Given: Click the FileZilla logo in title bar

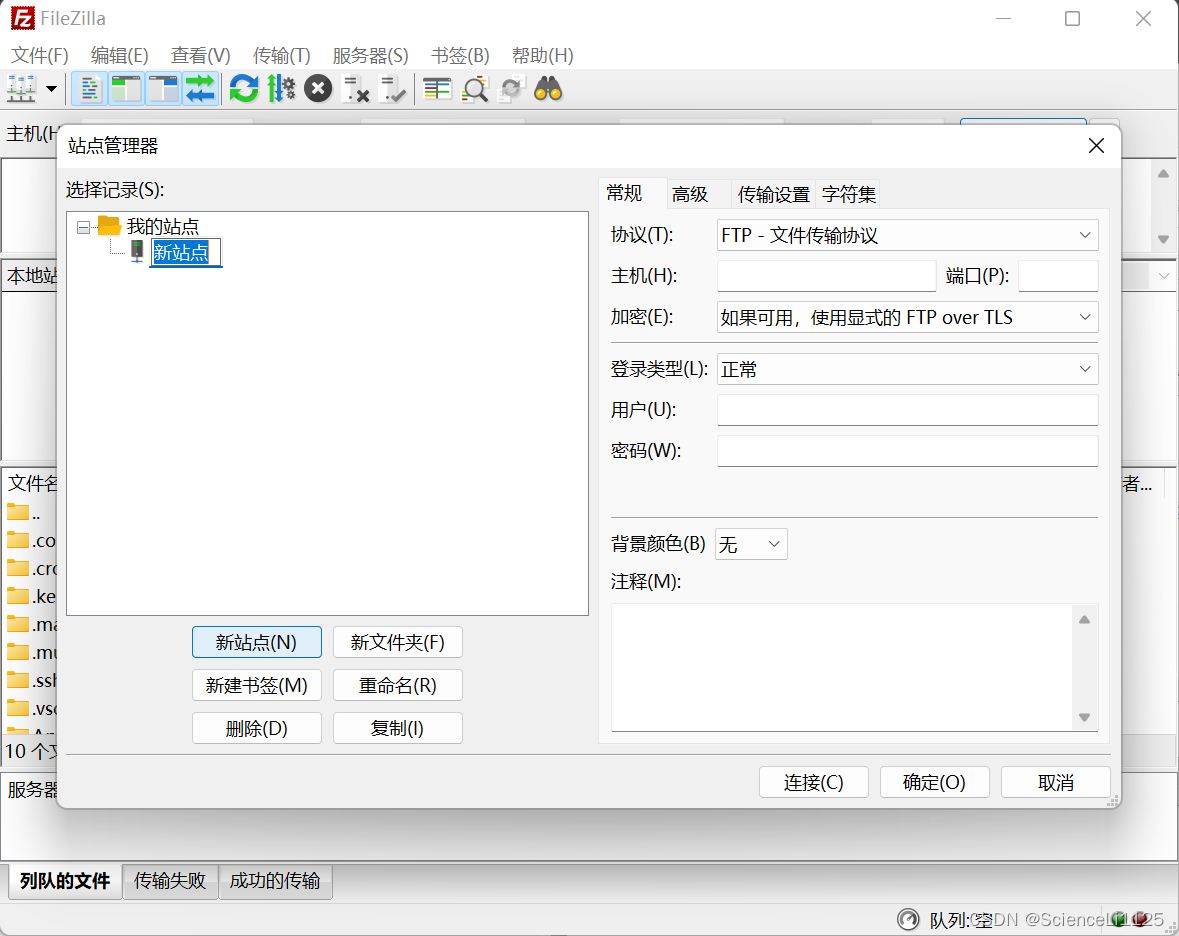Looking at the screenshot, I should tap(23, 18).
